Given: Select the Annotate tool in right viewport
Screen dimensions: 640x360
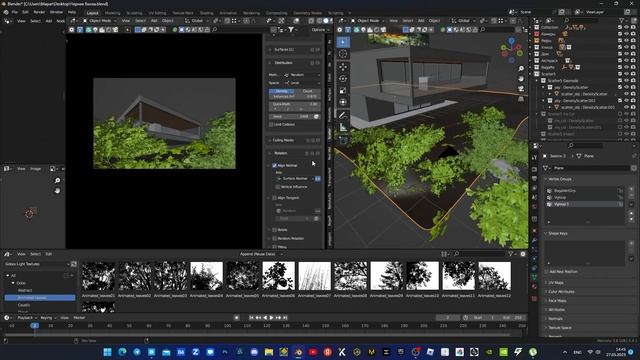Looking at the screenshot, I should click(343, 116).
